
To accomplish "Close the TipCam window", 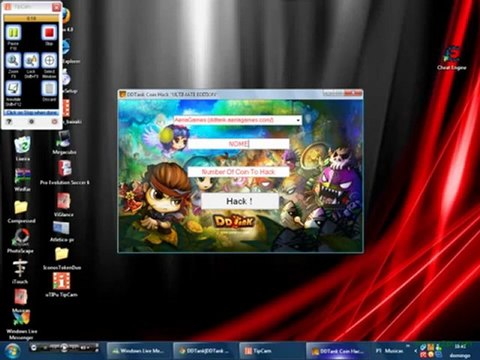I will 57,7.
